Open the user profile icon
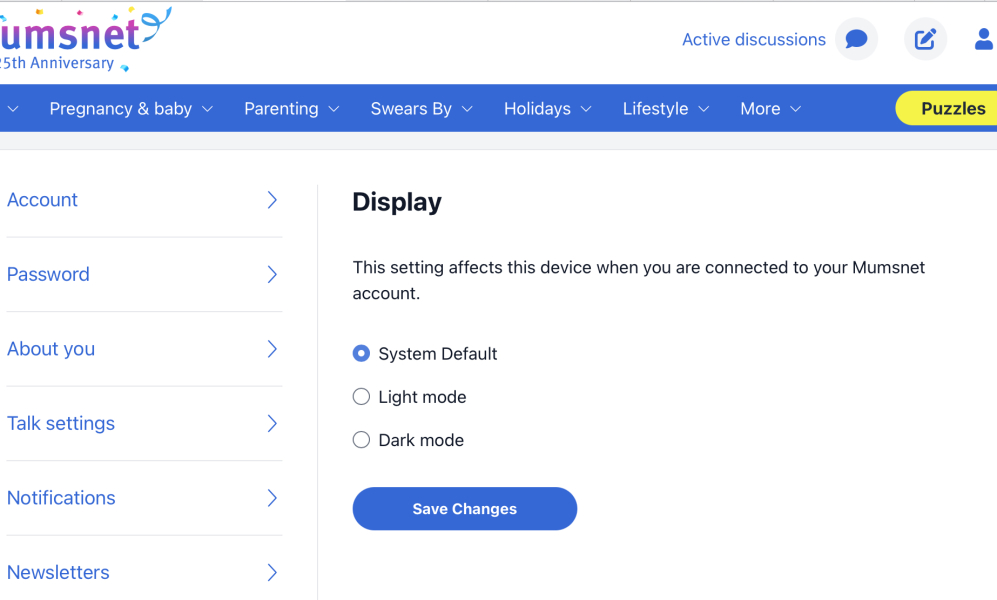 pyautogui.click(x=983, y=40)
